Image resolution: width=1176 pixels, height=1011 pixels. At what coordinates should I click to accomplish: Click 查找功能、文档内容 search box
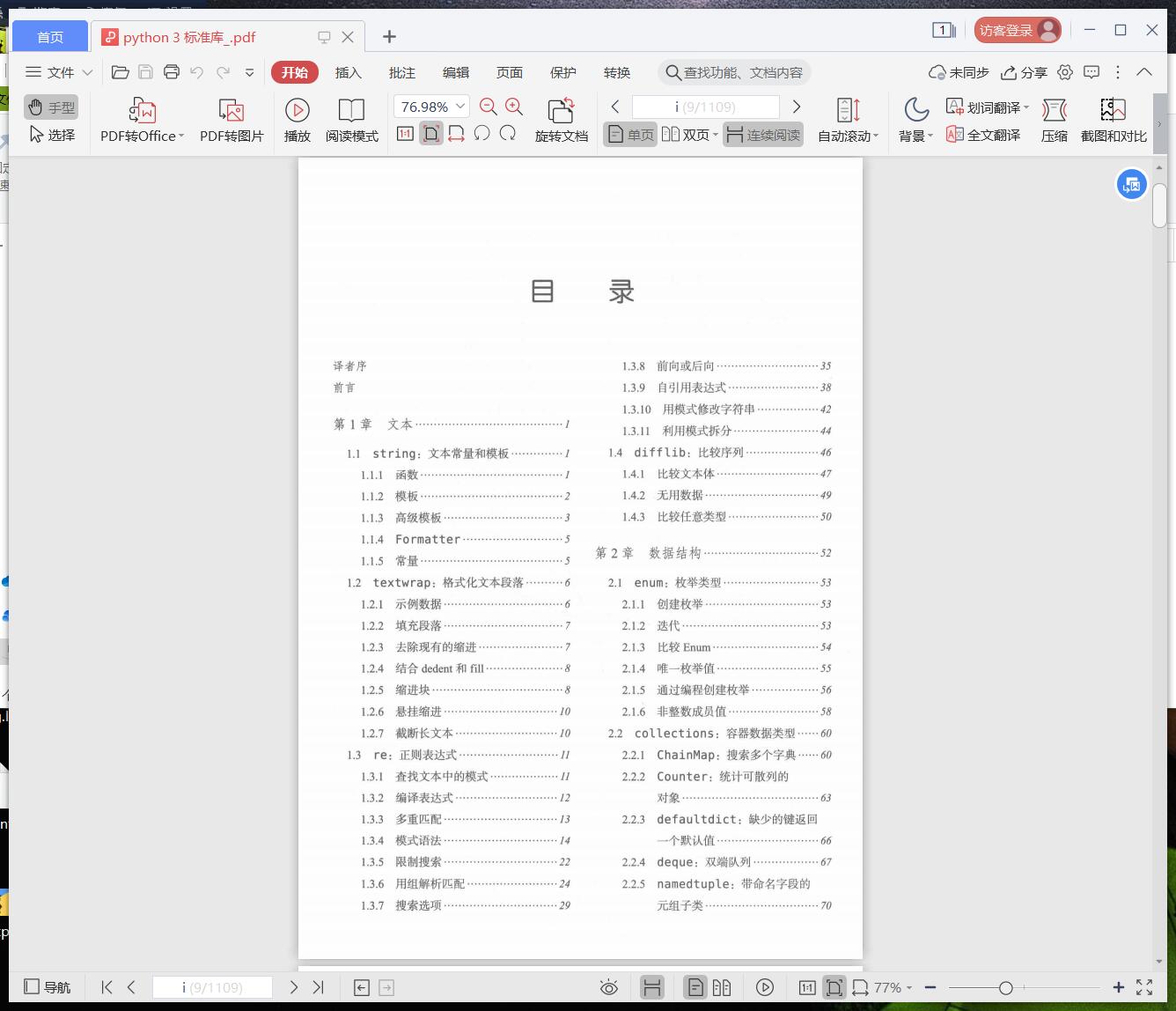[x=734, y=72]
